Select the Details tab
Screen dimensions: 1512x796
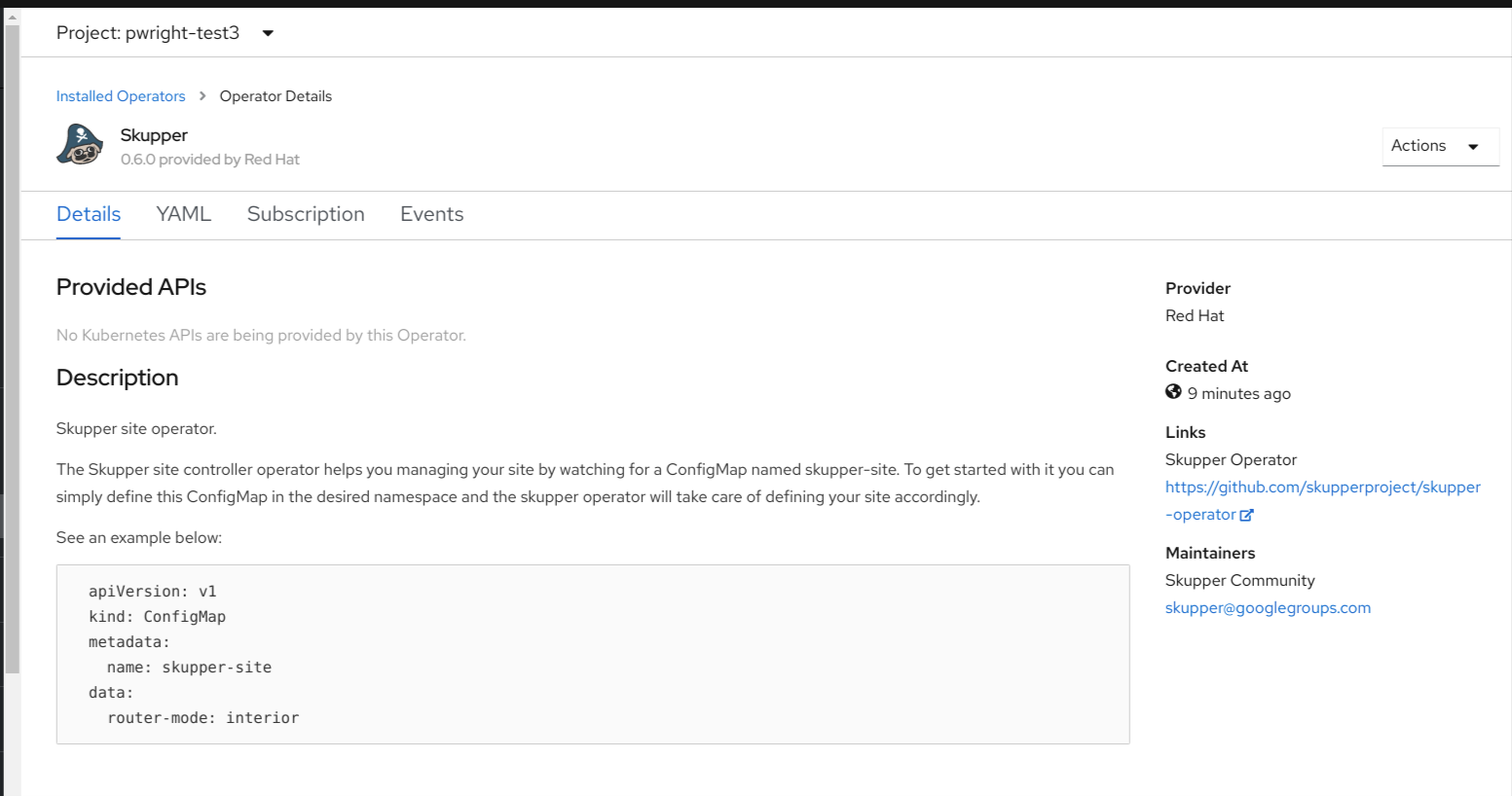coord(89,214)
